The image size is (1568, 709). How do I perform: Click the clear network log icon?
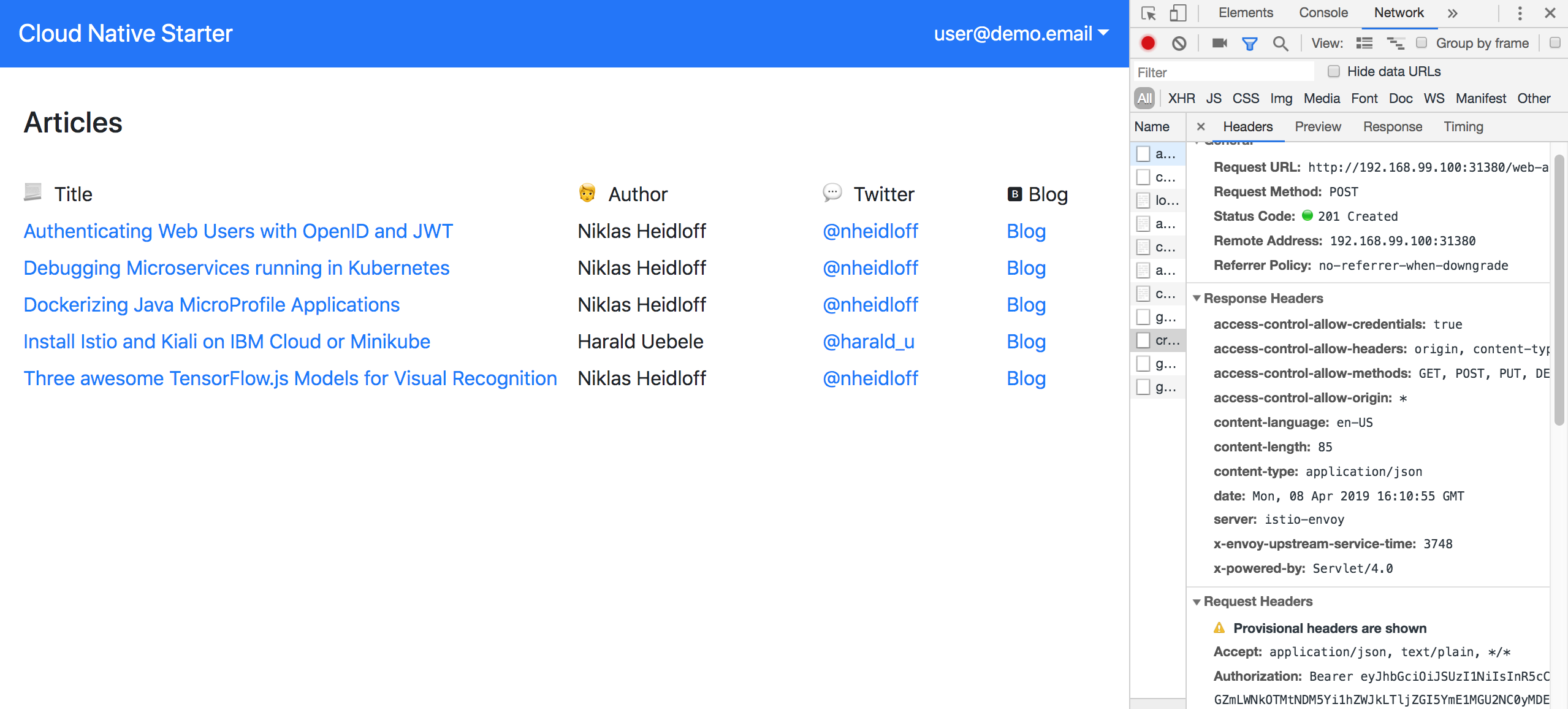click(x=1179, y=43)
